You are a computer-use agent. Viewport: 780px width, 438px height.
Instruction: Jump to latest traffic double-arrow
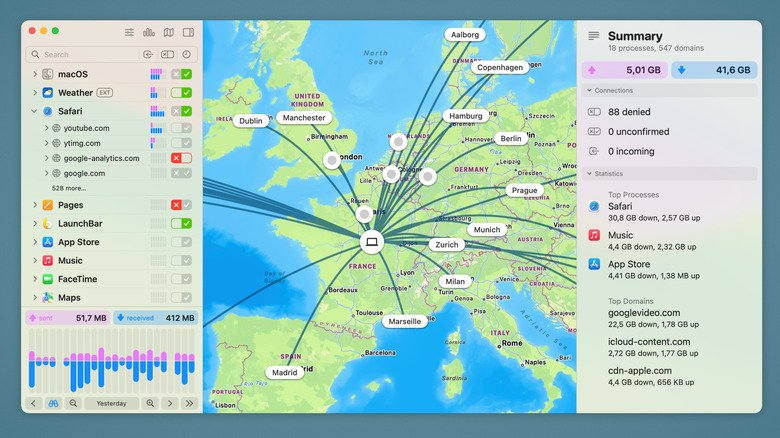click(190, 403)
